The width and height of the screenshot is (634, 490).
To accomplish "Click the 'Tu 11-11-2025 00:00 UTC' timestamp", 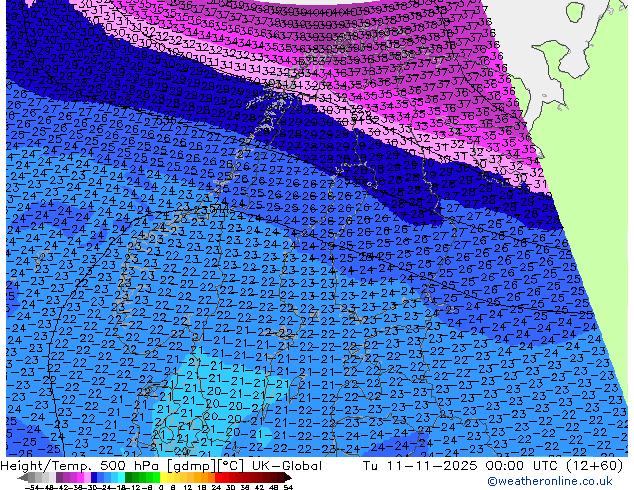I will click(462, 465).
